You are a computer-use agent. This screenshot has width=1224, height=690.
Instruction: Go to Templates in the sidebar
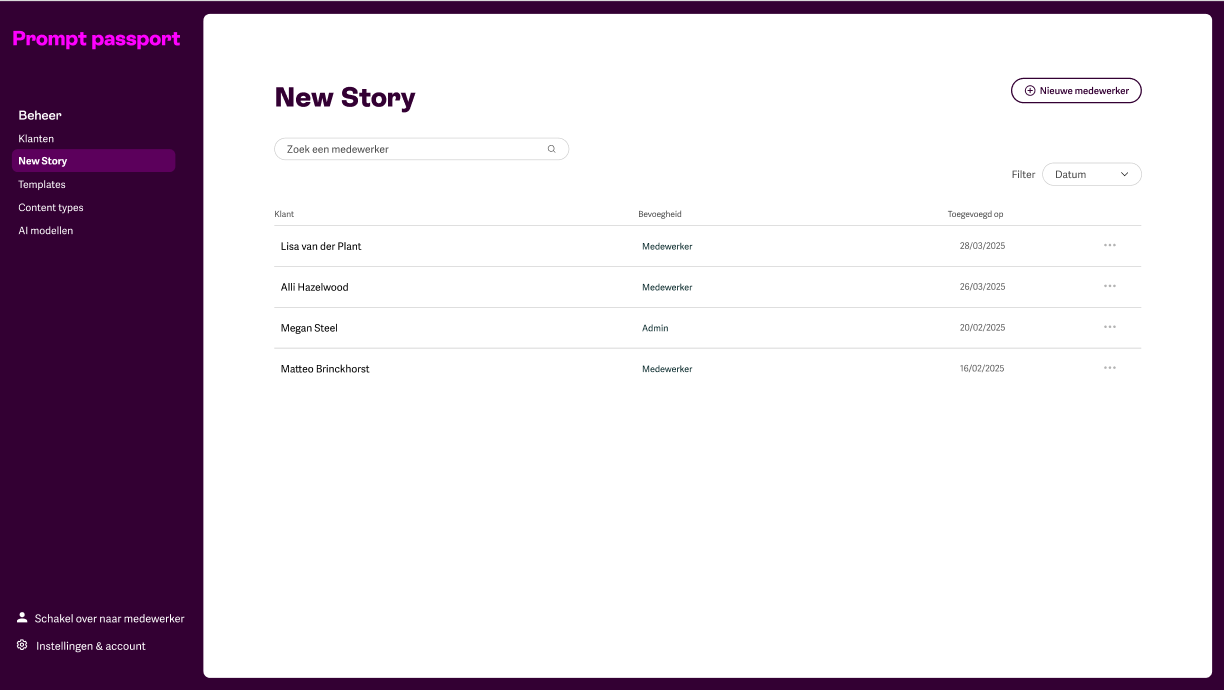point(42,184)
